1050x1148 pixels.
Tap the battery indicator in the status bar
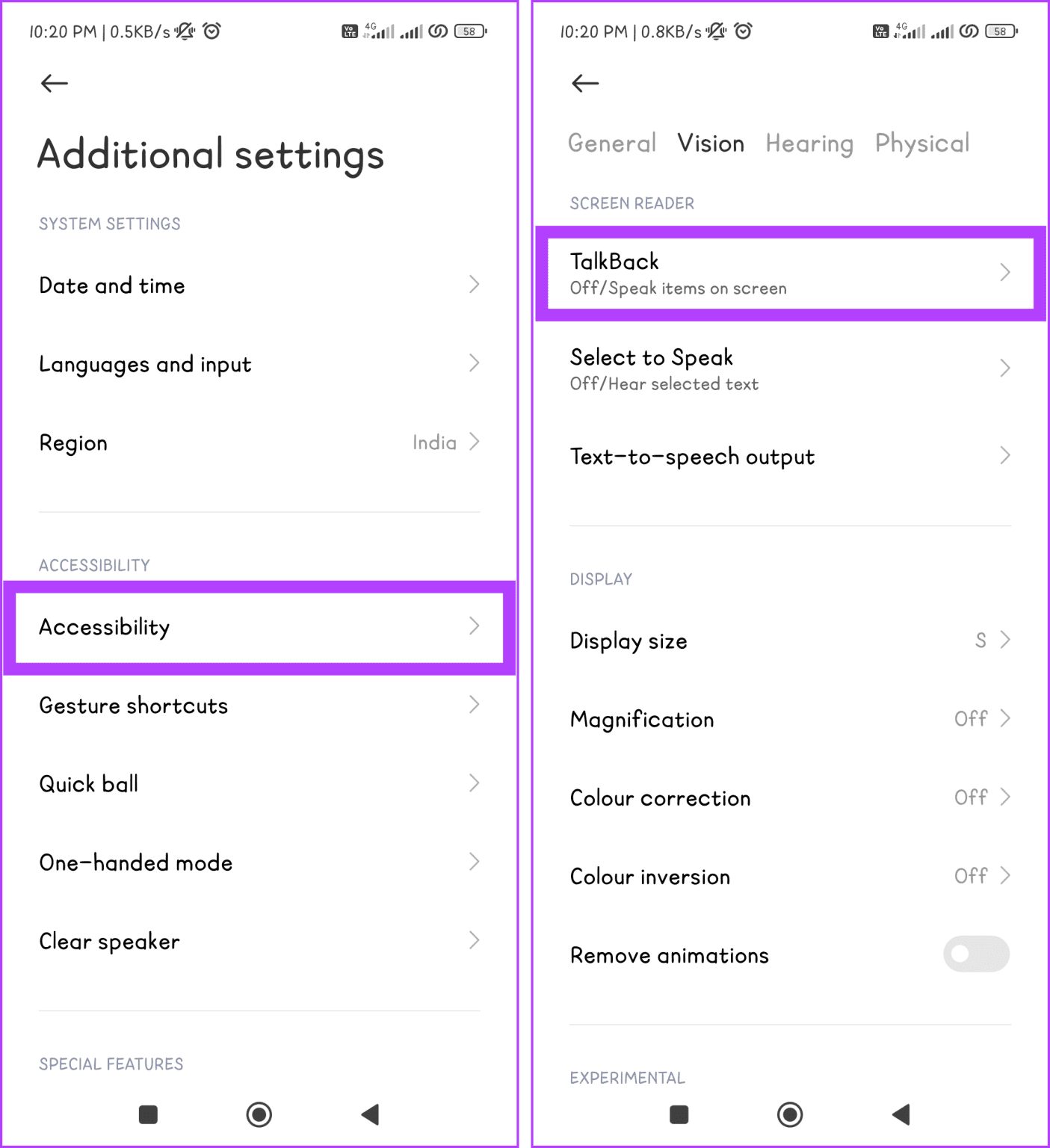pos(469,31)
